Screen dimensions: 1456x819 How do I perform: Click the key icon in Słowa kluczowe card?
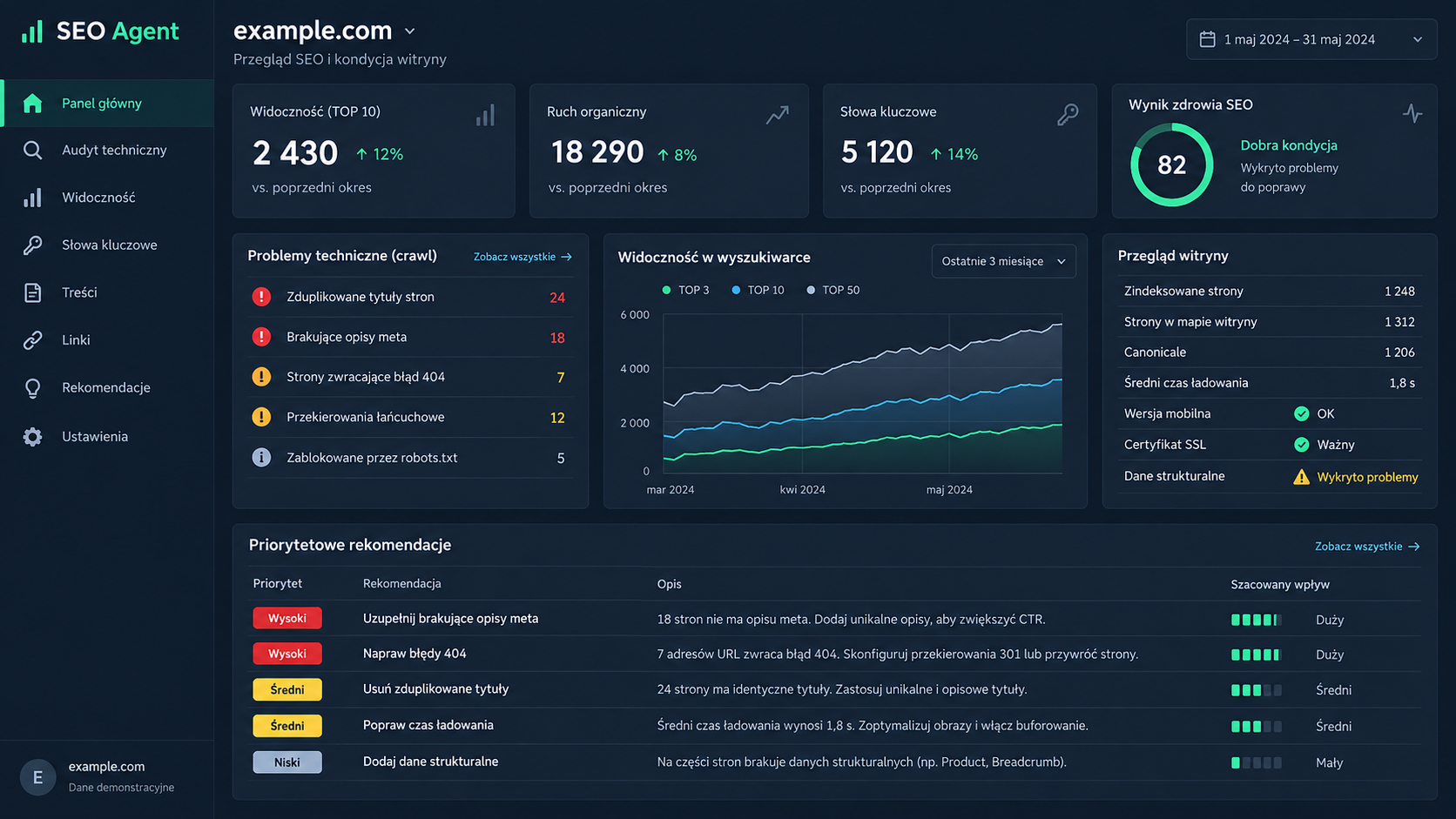(1068, 115)
